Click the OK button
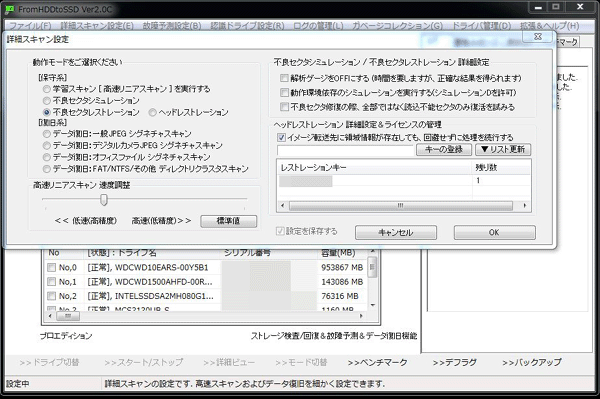Screen dimensions: 600x399 coord(494,232)
